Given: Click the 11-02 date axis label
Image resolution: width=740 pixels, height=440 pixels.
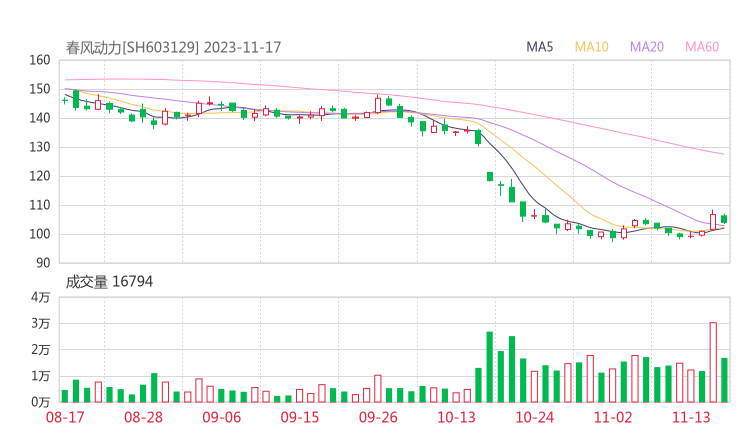Looking at the screenshot, I should point(613,417).
